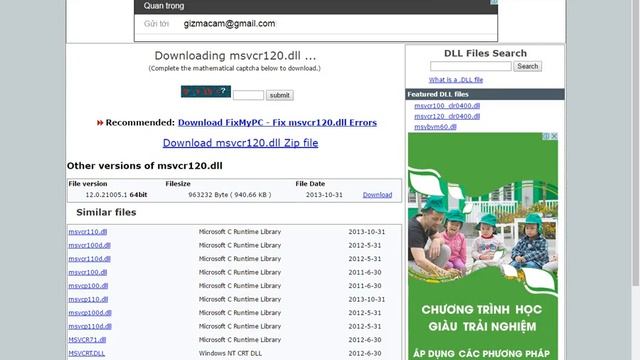Screen dimensions: 640x360
Task: Click the Featured DLL files header
Action: point(485,94)
